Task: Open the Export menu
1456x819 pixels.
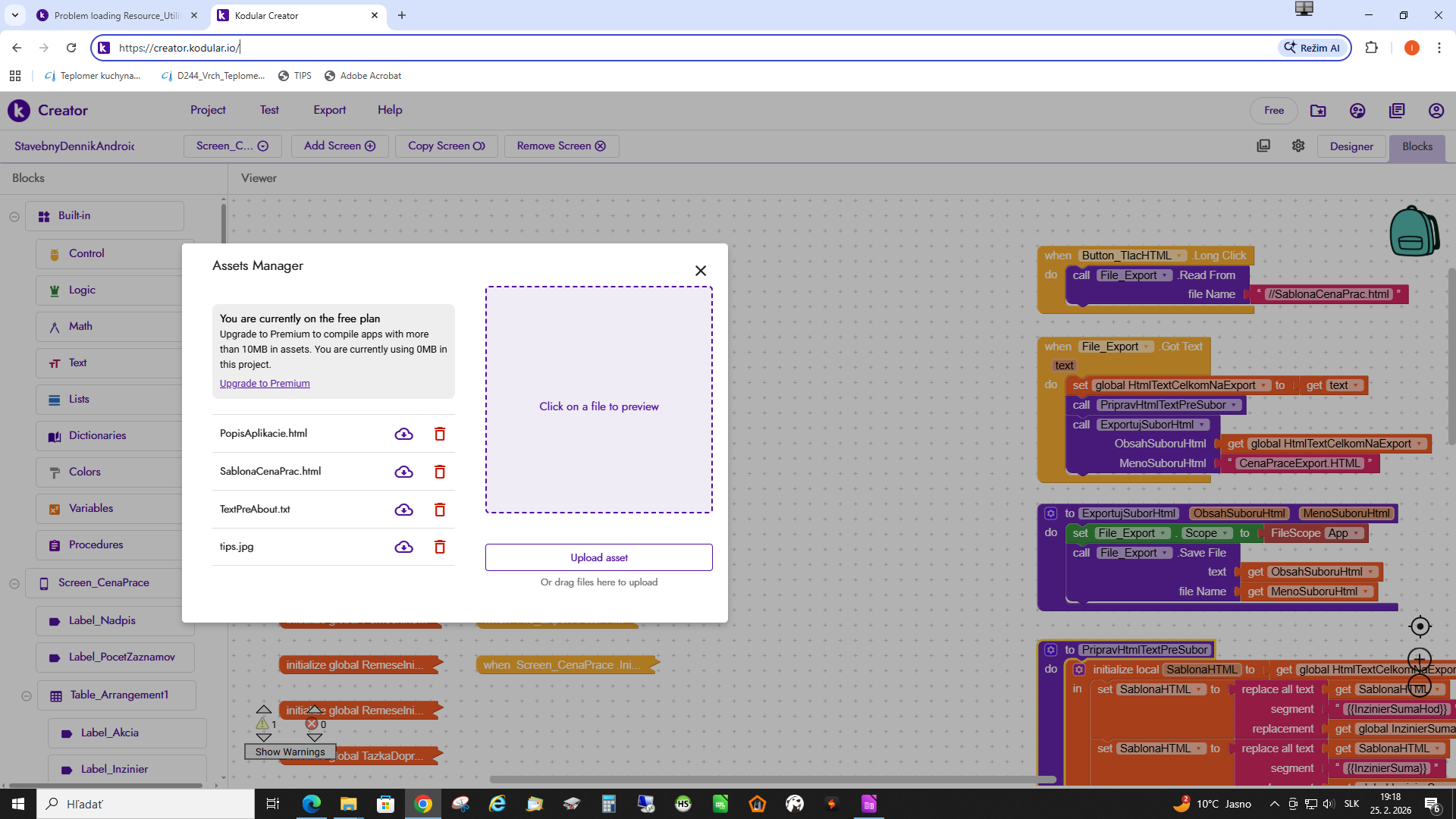Action: [329, 110]
